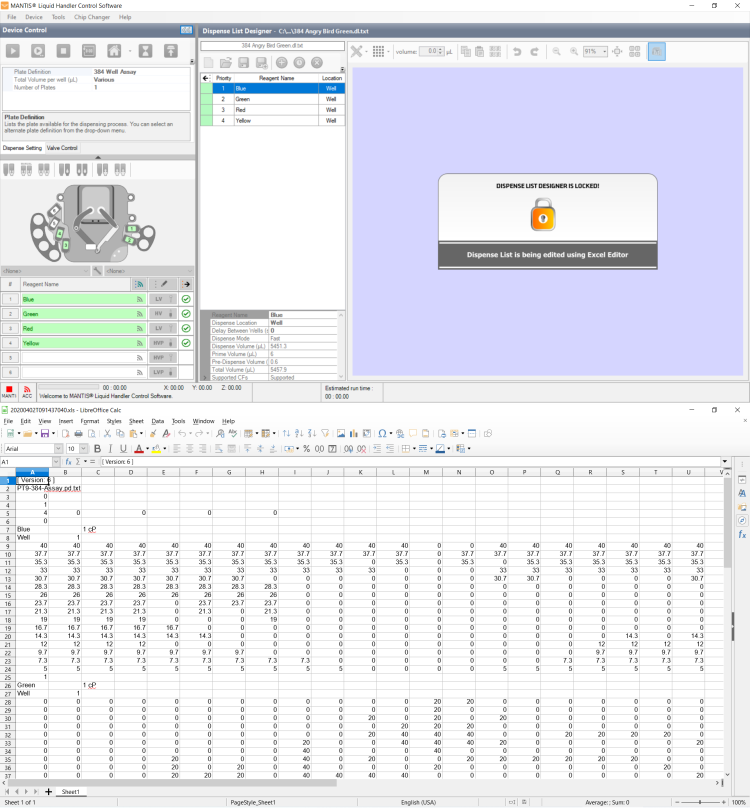Viewport: 750px width, 808px height.
Task: Click the Calc vertical scrollbar
Action: [727, 622]
